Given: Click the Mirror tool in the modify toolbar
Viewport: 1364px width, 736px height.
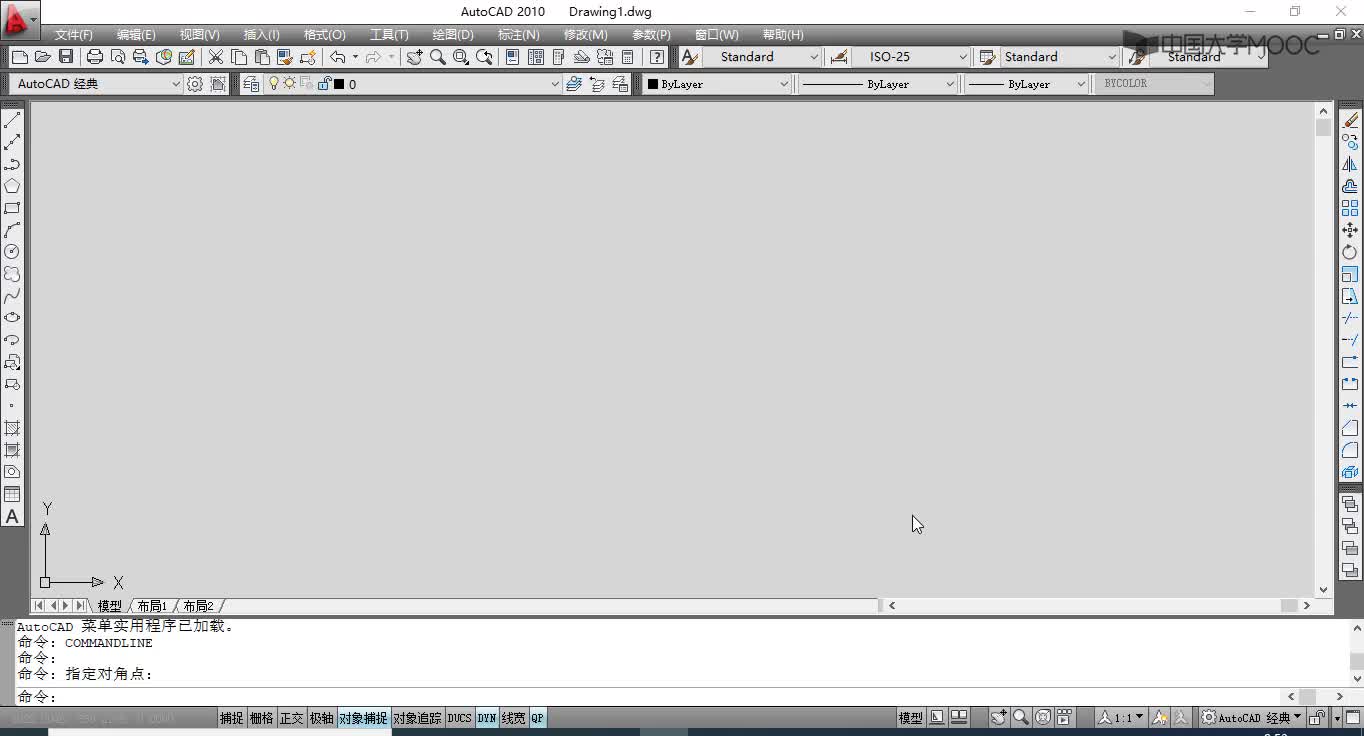Looking at the screenshot, I should pos(1350,164).
